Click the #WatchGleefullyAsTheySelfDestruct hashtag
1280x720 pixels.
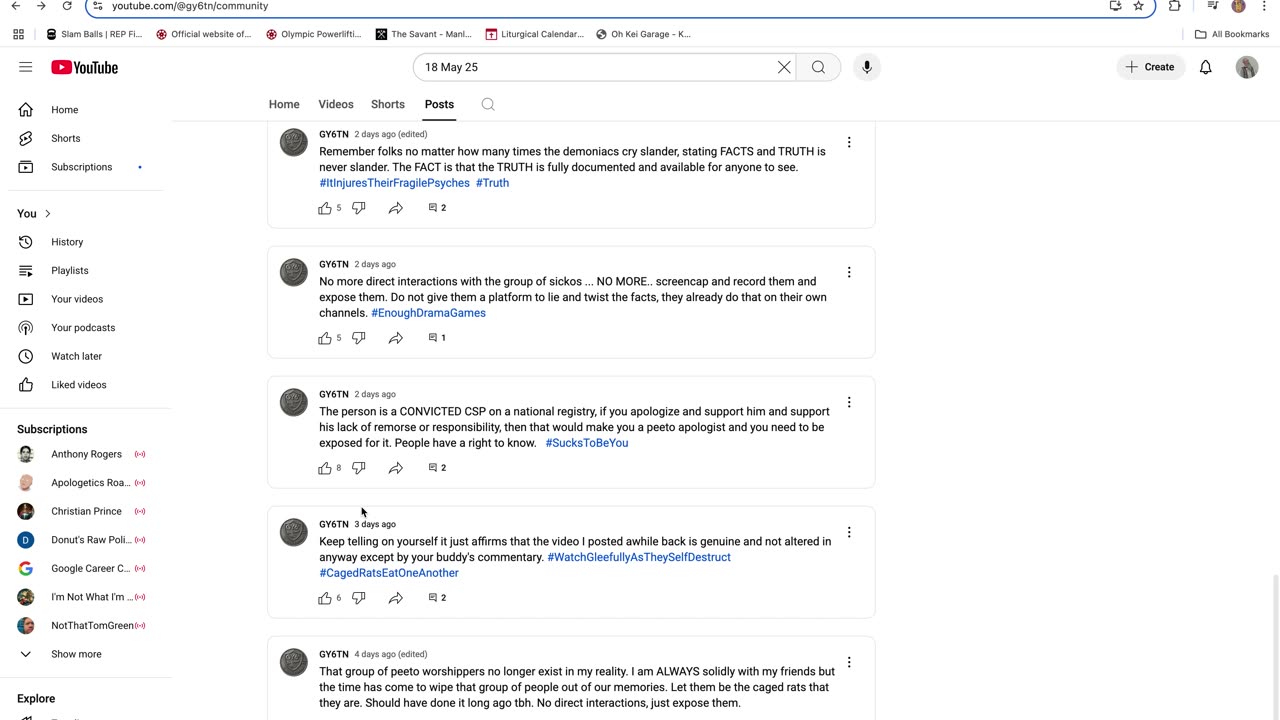click(x=639, y=557)
